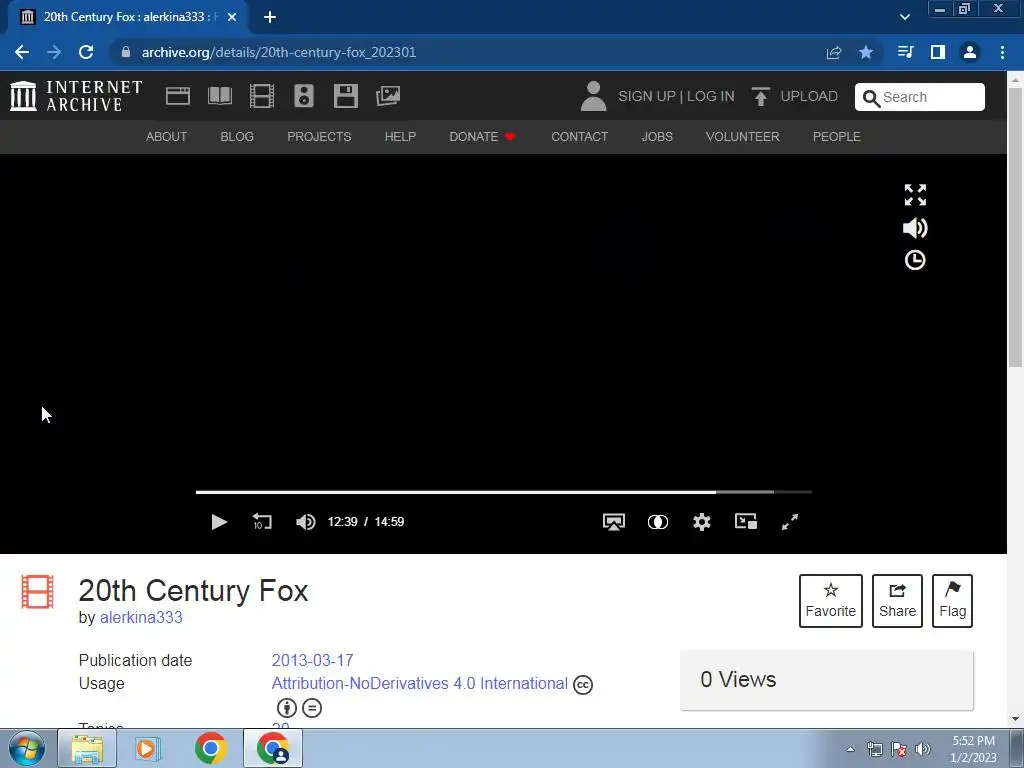This screenshot has height=768, width=1024.
Task: Click the 12:39 / 14:59 time display
Action: 366,522
